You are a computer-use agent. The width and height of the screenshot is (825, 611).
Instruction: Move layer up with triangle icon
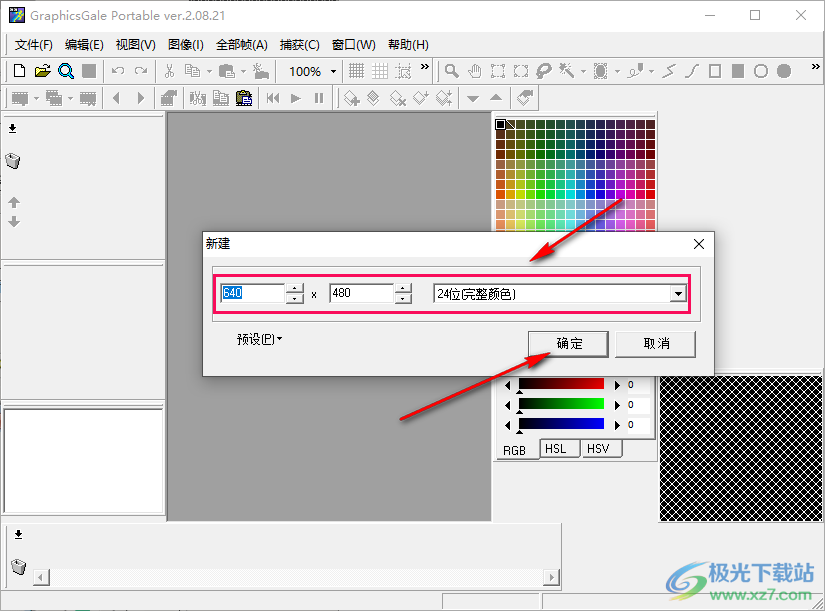496,98
